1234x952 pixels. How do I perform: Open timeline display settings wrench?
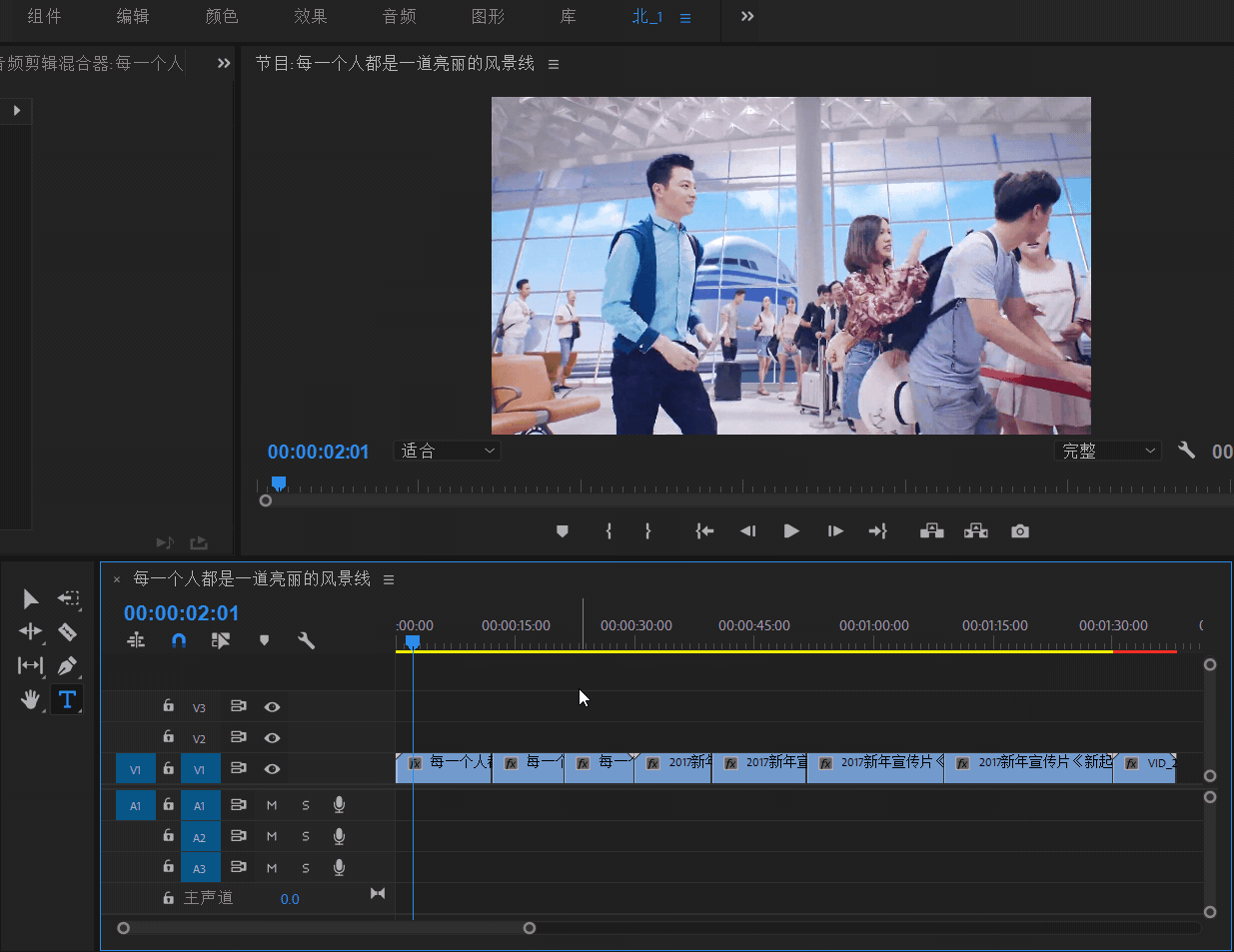[x=306, y=640]
